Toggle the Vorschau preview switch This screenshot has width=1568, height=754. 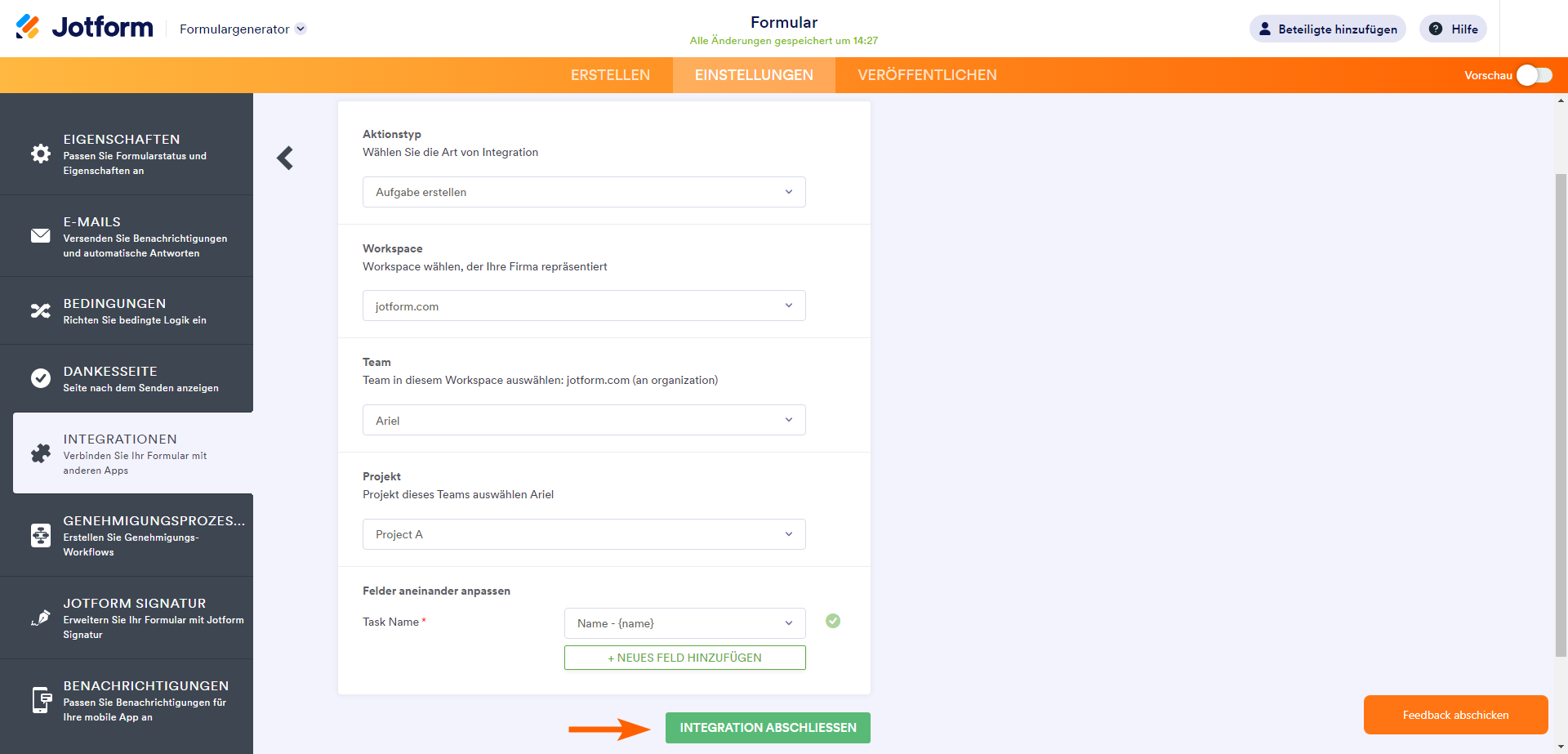[x=1534, y=75]
